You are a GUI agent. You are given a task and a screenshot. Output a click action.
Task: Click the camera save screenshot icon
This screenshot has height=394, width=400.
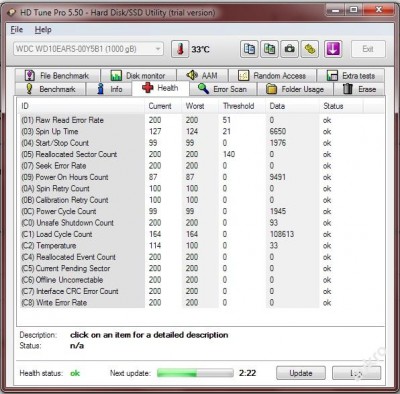pos(290,49)
